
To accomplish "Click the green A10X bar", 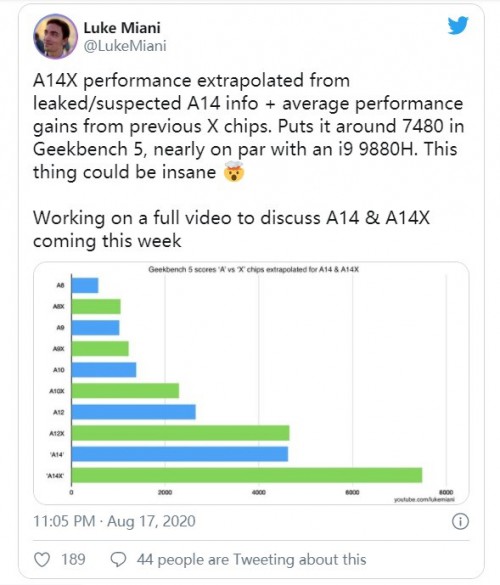I will [x=125, y=391].
